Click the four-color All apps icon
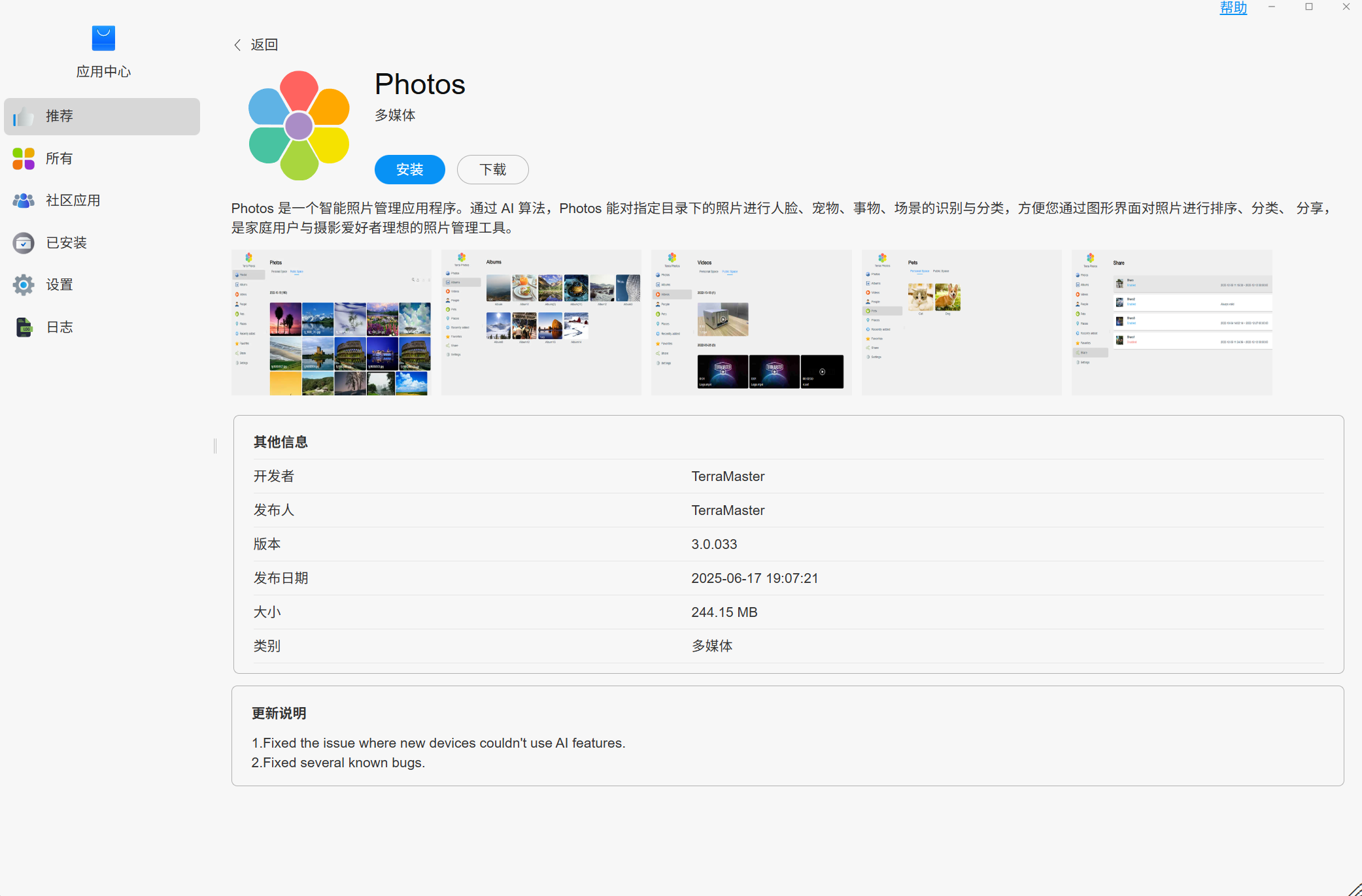Viewport: 1362px width, 896px height. pyautogui.click(x=24, y=159)
